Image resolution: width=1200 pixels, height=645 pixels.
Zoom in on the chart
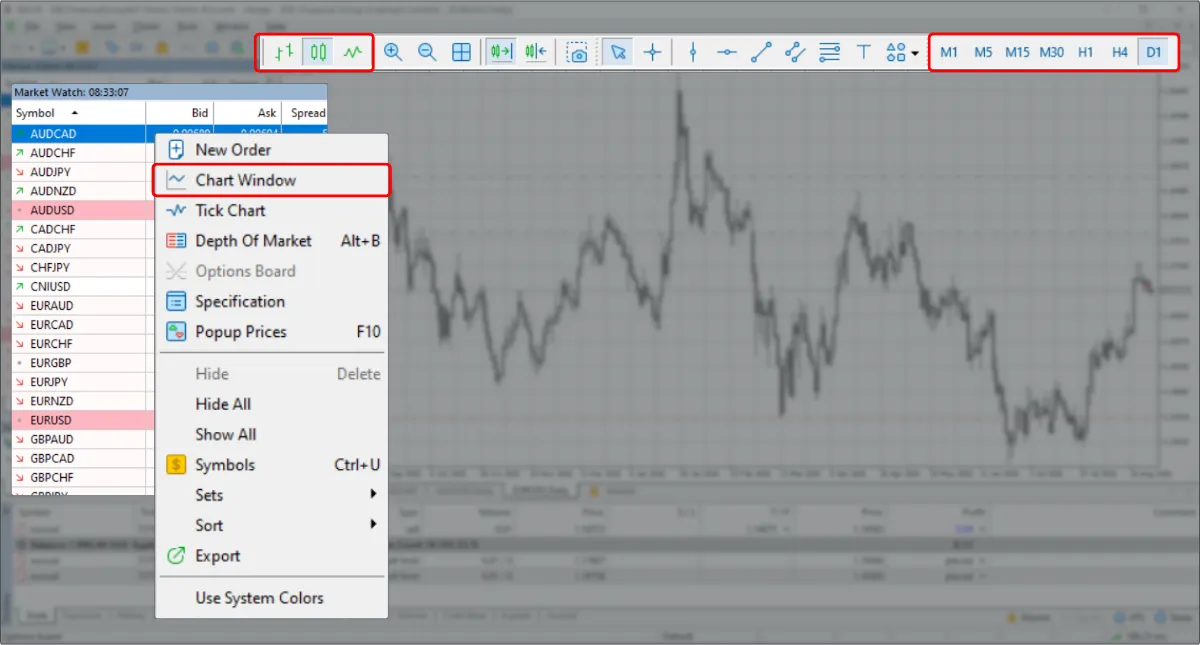(x=393, y=52)
